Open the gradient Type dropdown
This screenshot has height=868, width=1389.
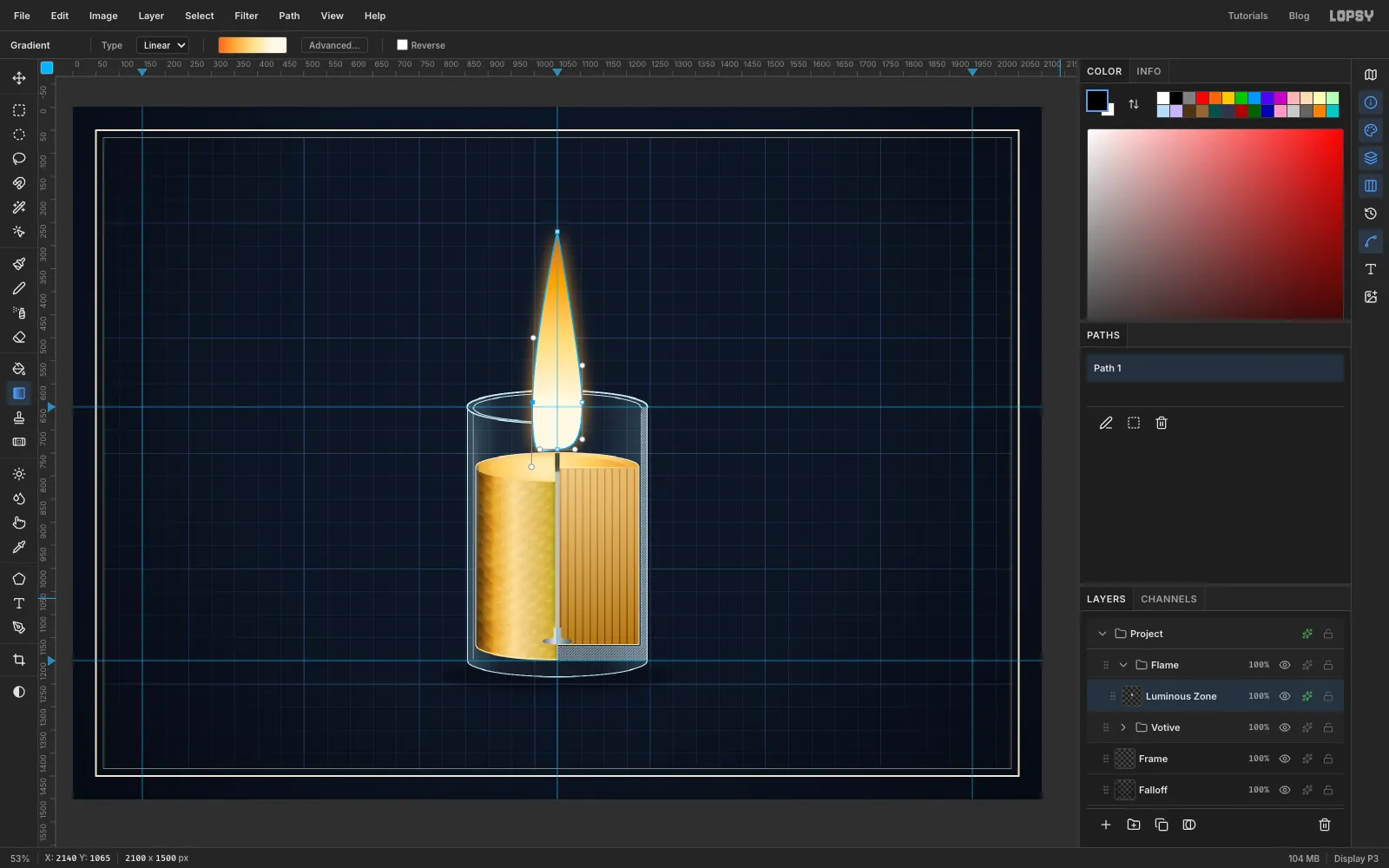pos(163,45)
